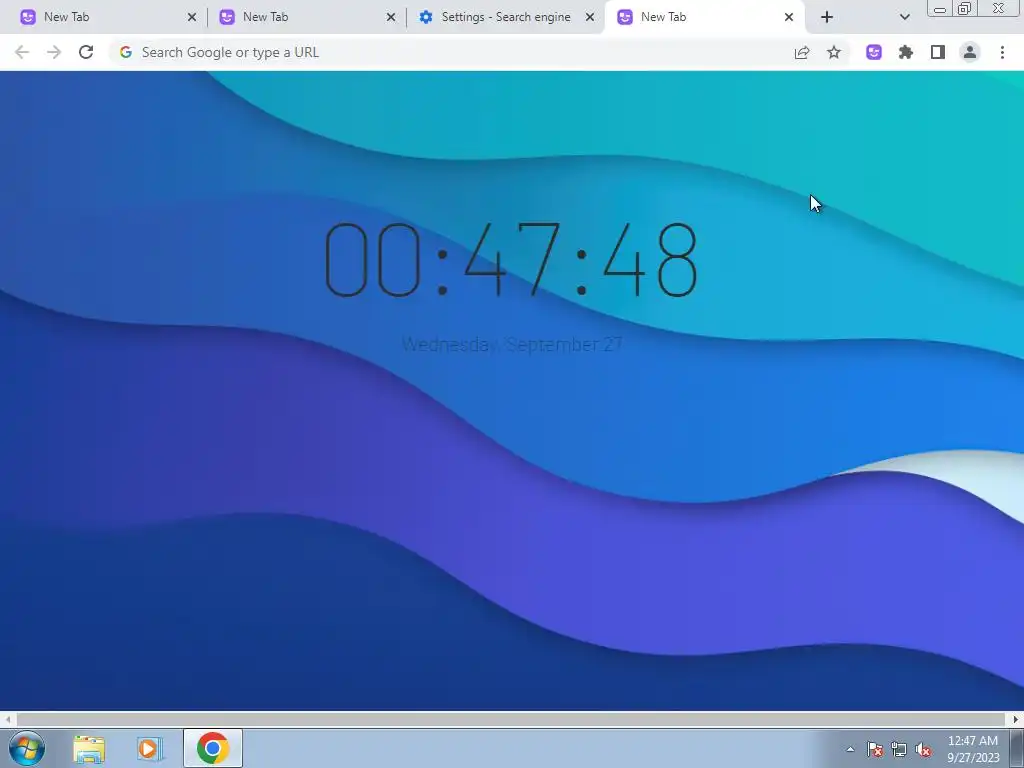This screenshot has height=768, width=1024.
Task: Go forward with the forward arrow
Action: [x=54, y=52]
